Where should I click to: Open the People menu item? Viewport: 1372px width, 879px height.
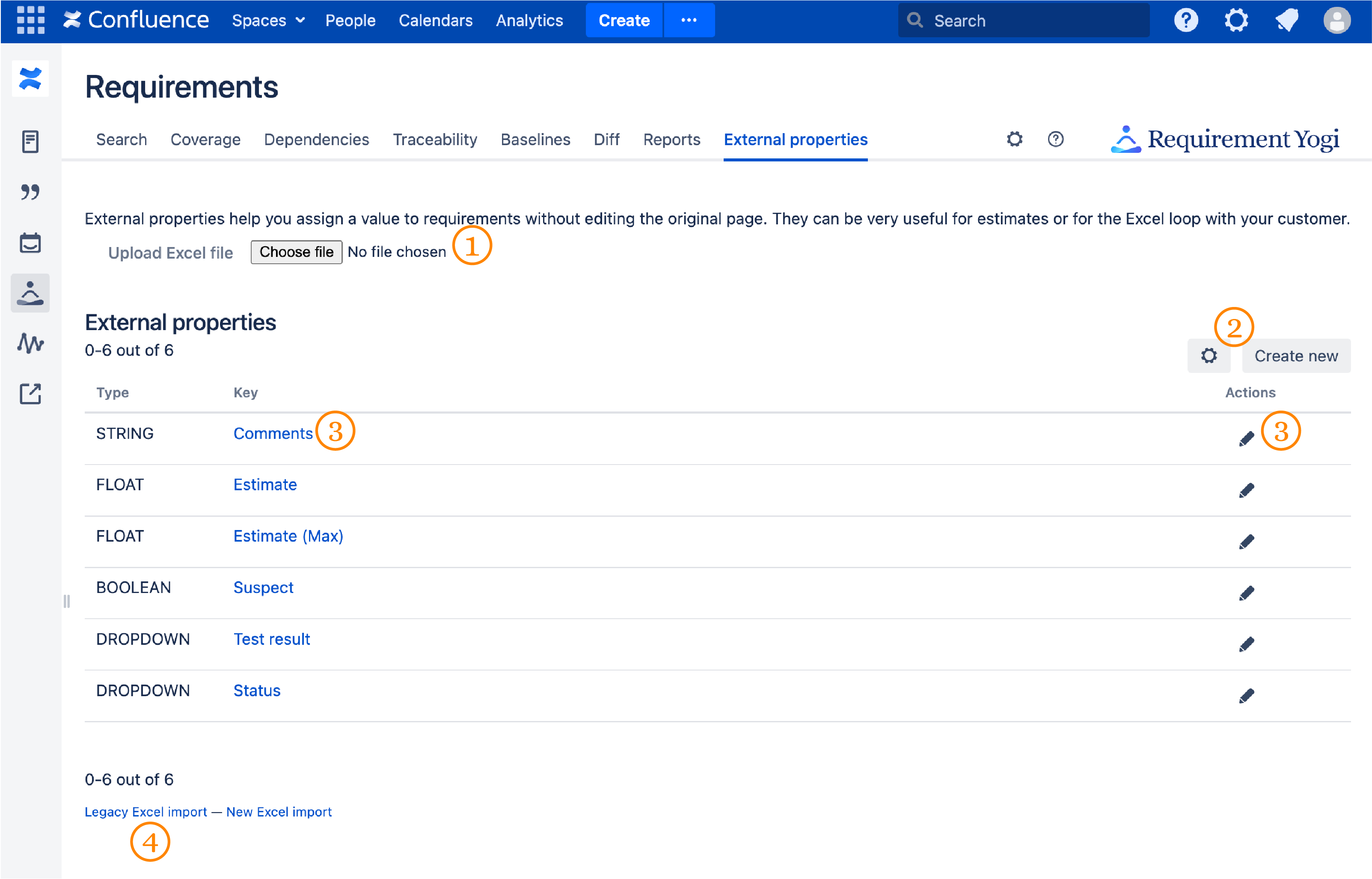coord(350,21)
